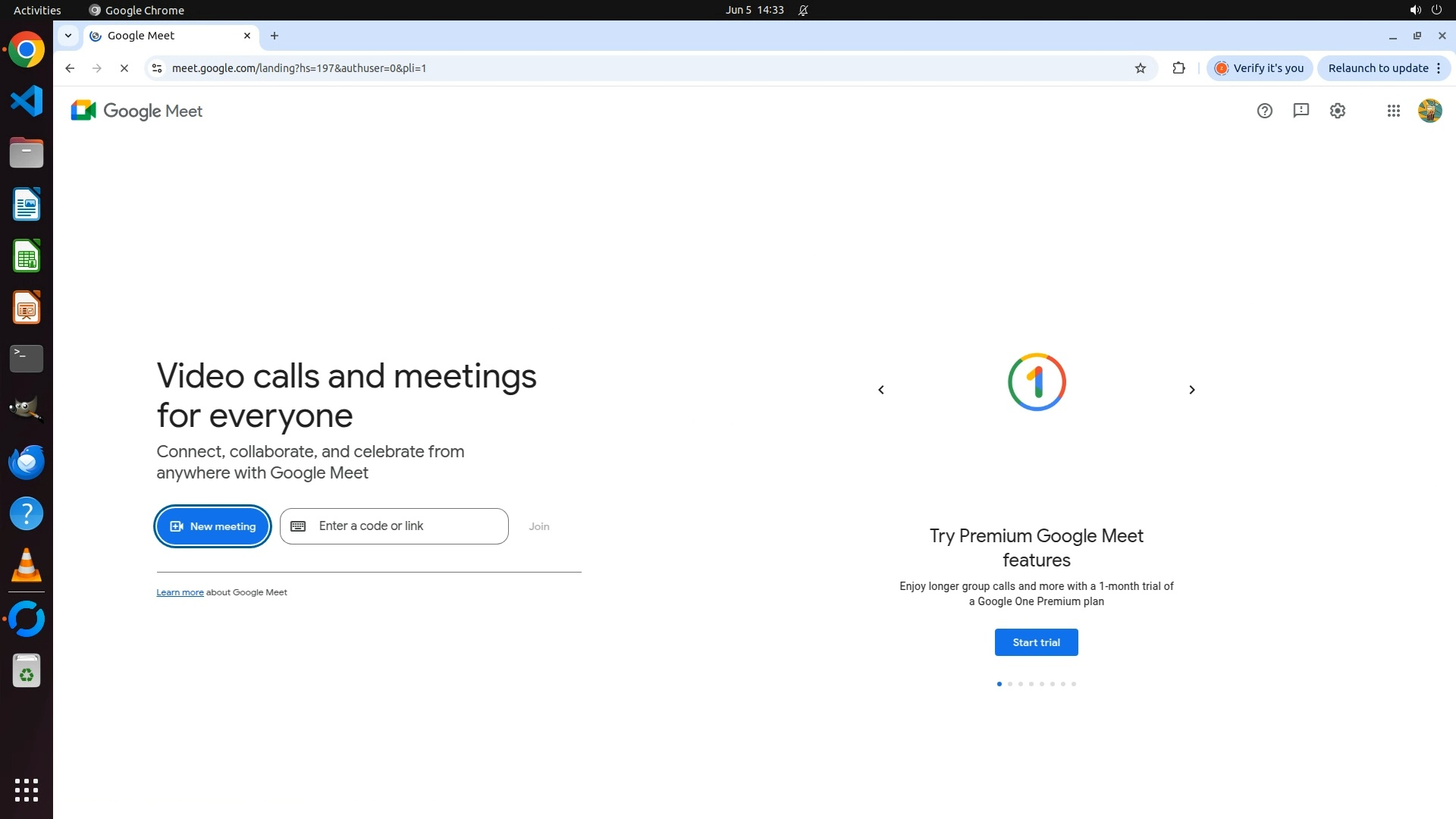Click the report a problem feedback icon
The image size is (1456, 819).
1301,111
